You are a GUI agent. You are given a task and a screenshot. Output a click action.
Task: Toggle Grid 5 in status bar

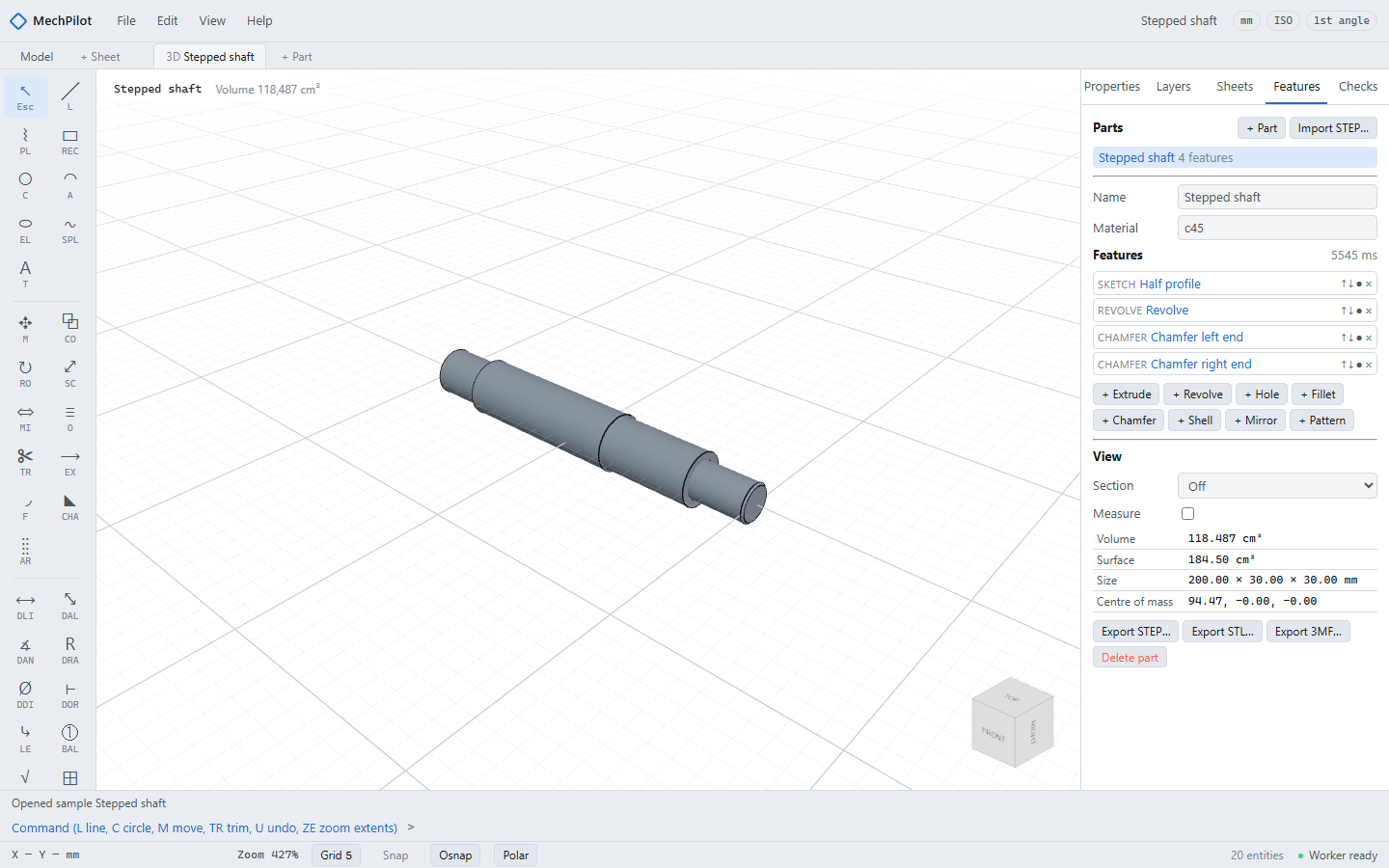pos(337,855)
